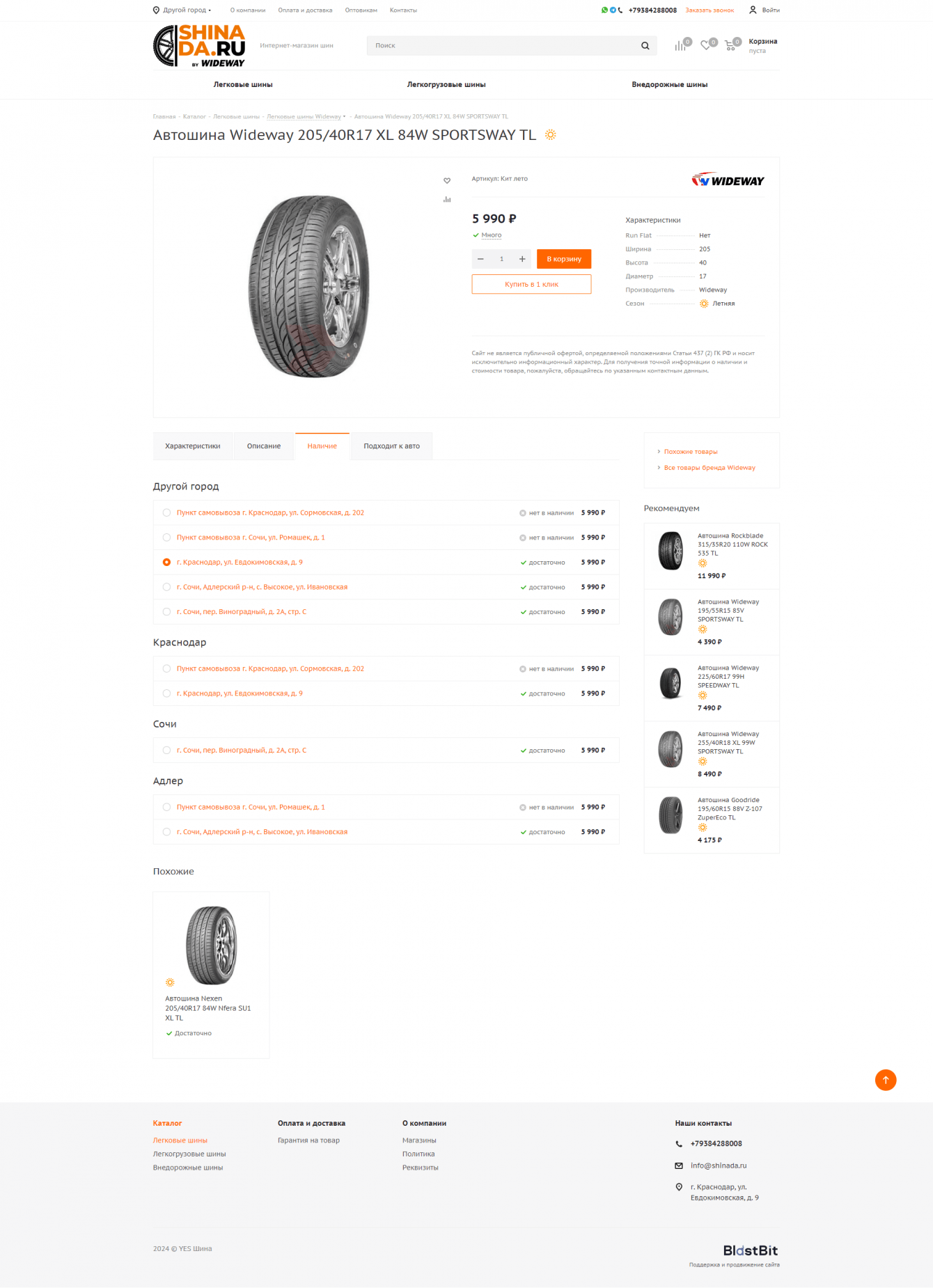Open the favorites heart icon in header
The height and width of the screenshot is (1288, 933).
[x=705, y=46]
